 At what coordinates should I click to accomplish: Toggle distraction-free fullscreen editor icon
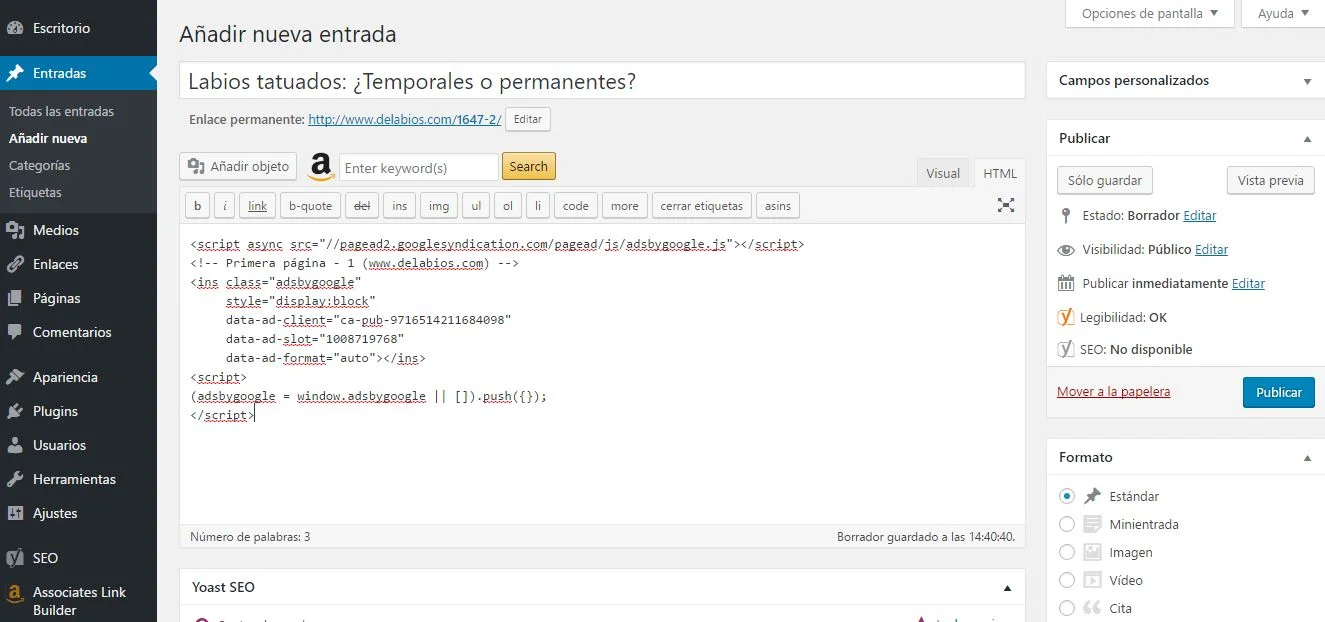pyautogui.click(x=1006, y=205)
